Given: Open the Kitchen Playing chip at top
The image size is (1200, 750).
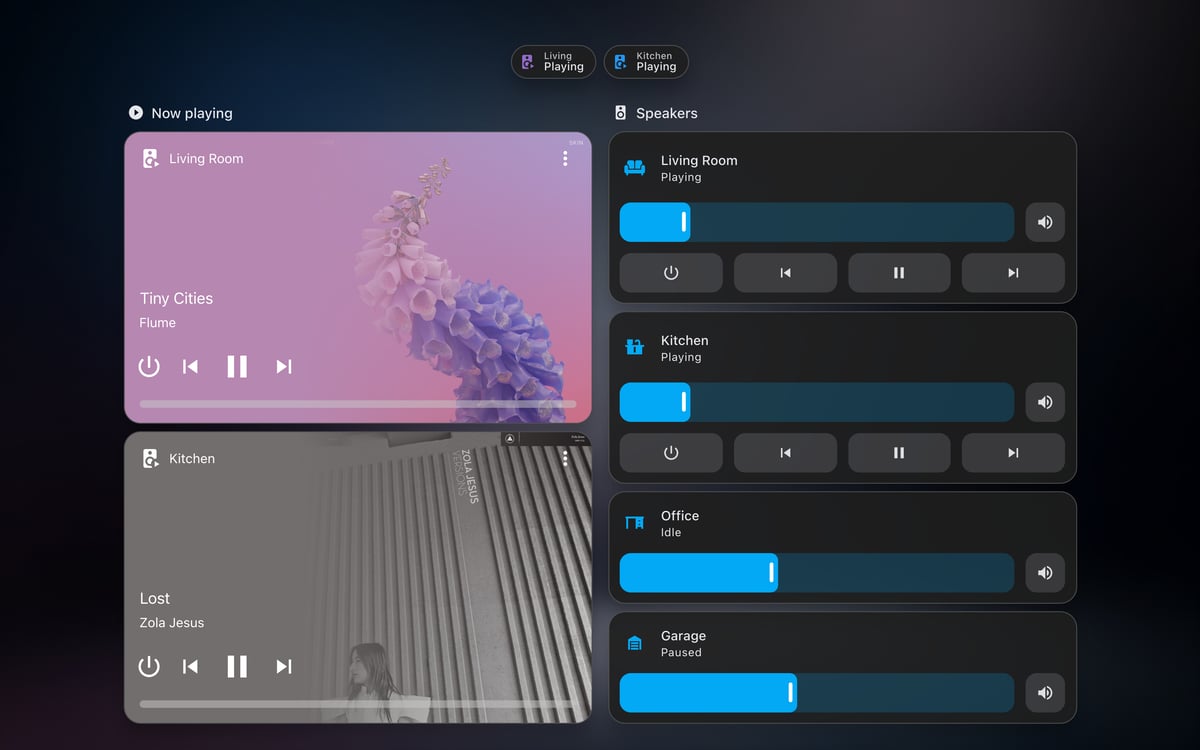Looking at the screenshot, I should (x=646, y=62).
